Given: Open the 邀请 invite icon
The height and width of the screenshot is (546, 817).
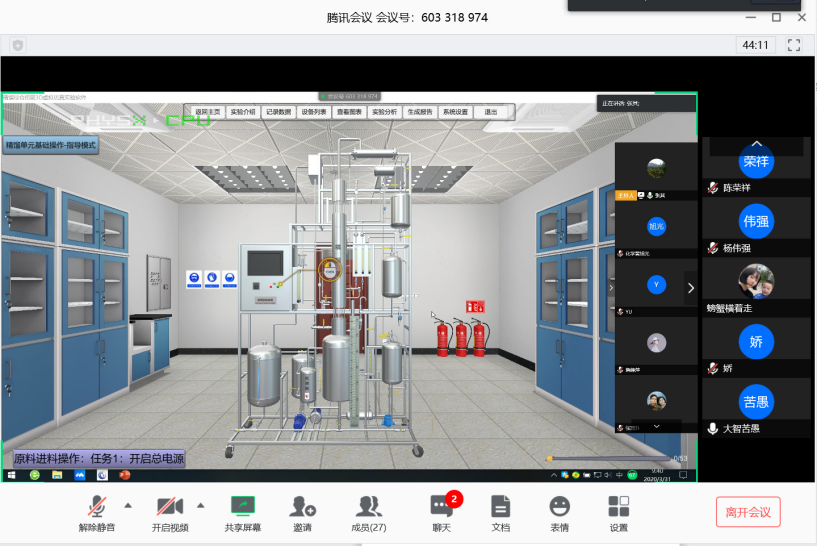Looking at the screenshot, I should click(x=302, y=512).
